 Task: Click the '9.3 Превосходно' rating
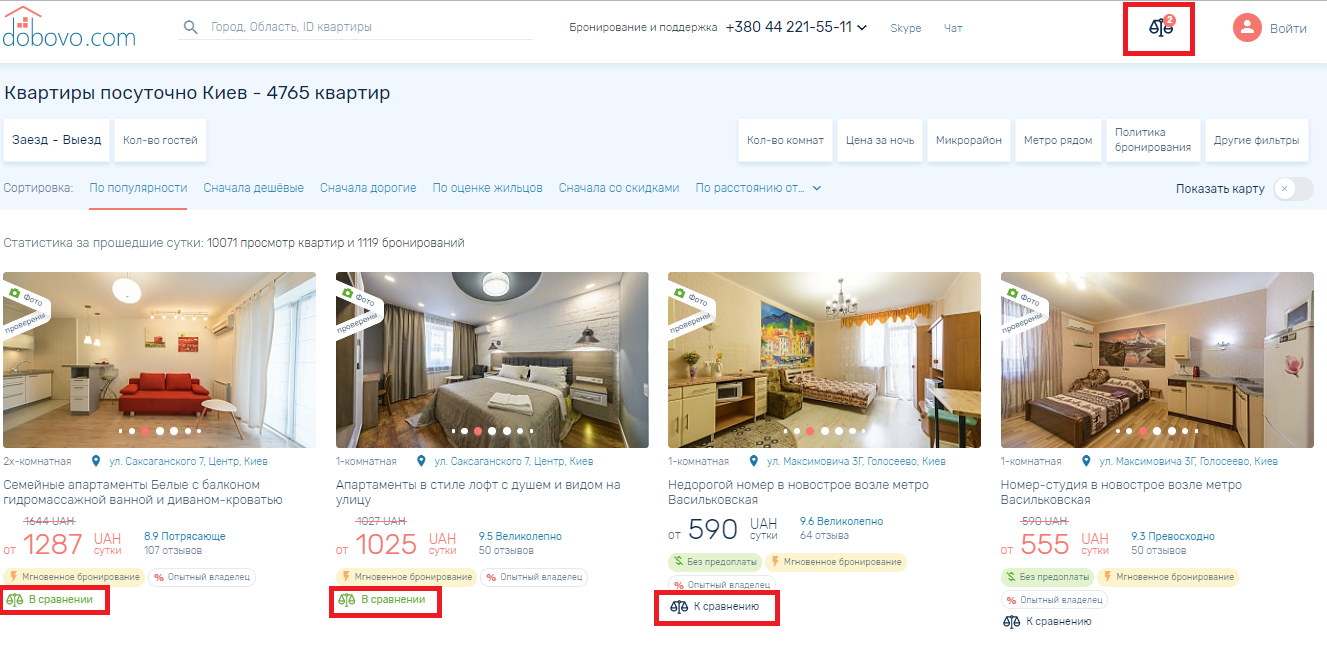1173,536
